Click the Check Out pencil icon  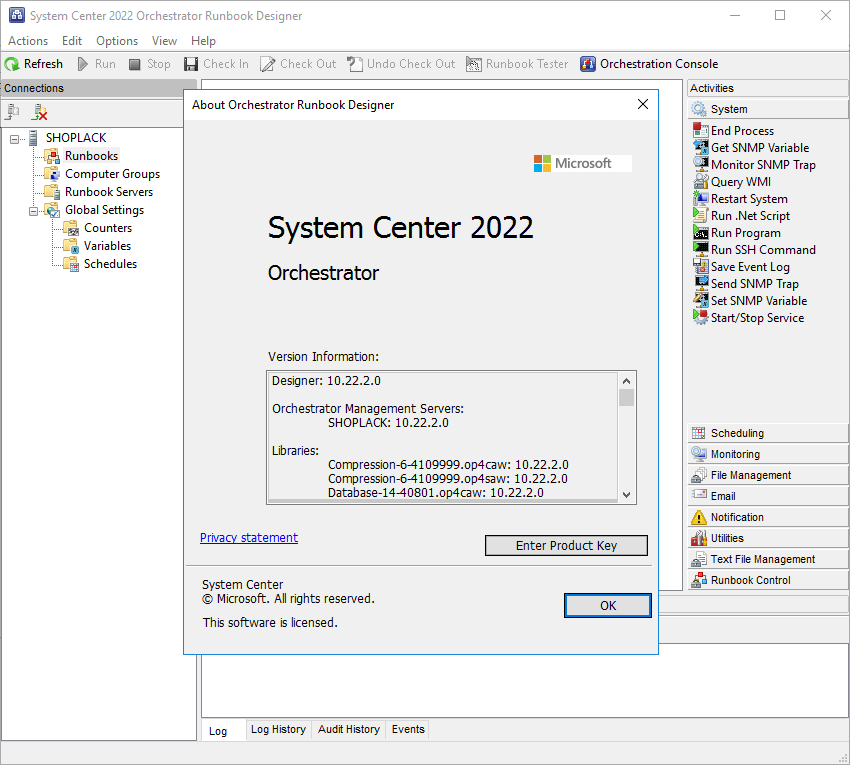[267, 64]
